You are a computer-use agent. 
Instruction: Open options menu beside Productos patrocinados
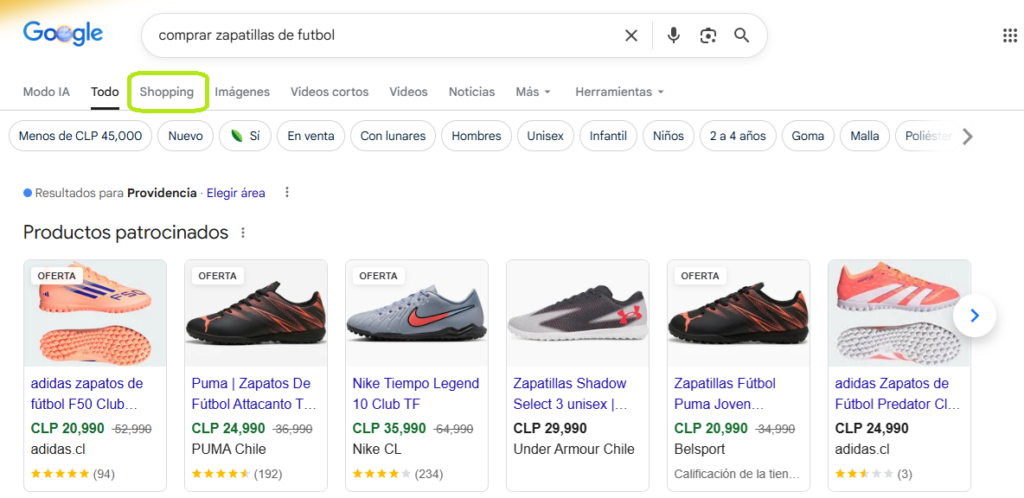242,233
